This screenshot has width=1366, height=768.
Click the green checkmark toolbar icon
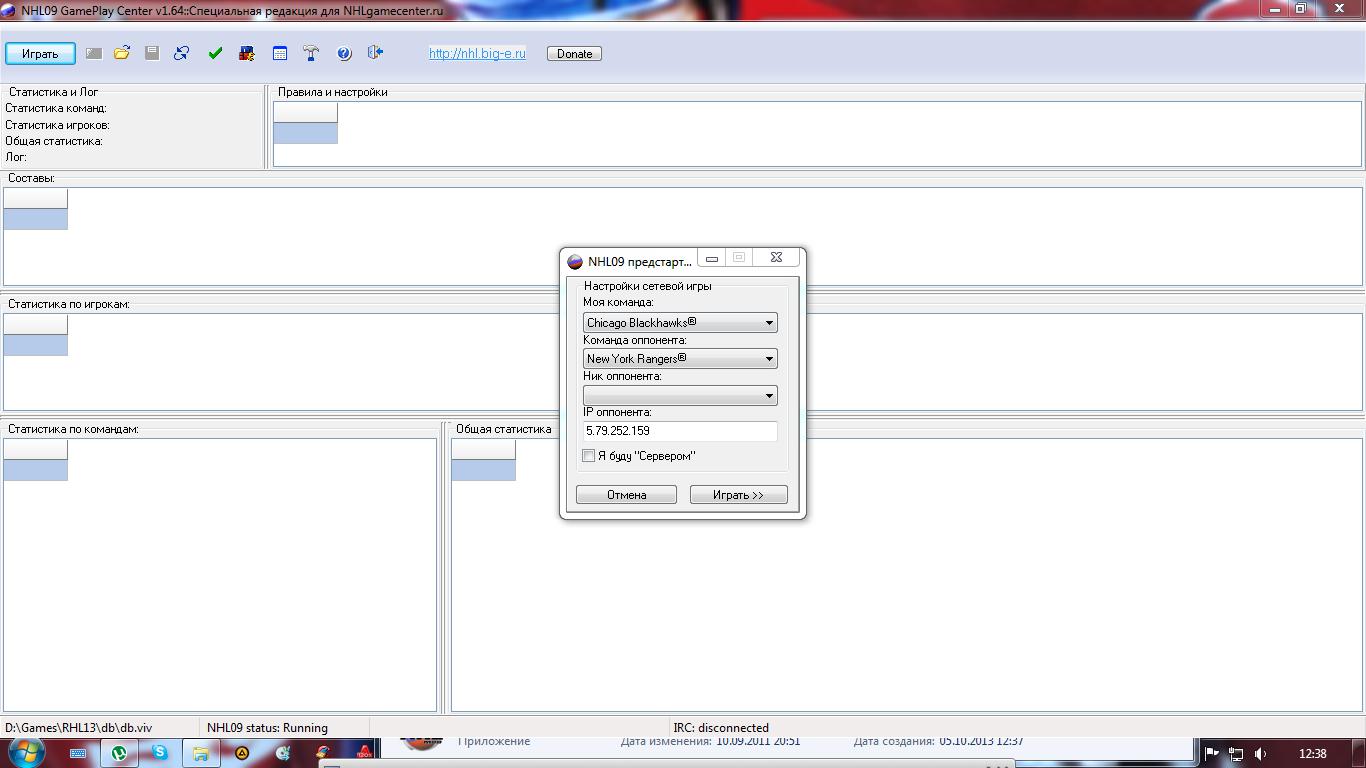tap(215, 53)
